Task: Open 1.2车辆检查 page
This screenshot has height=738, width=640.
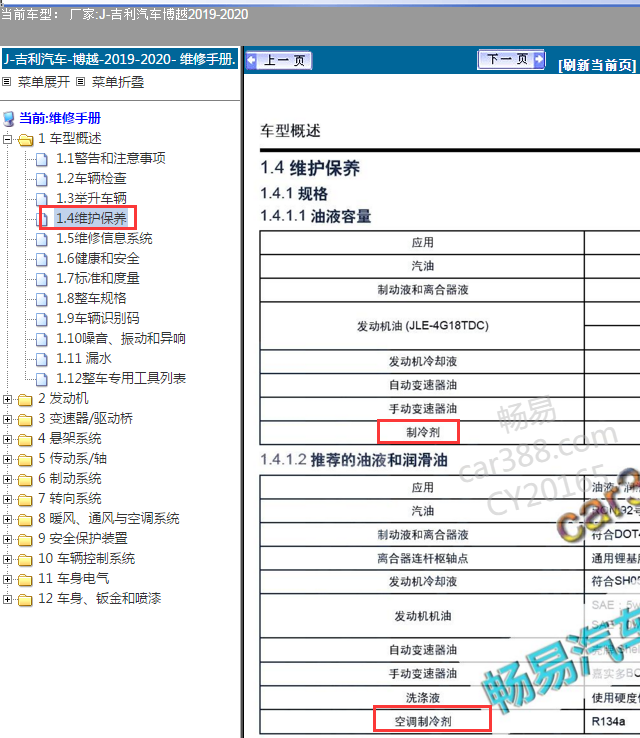Action: 91,178
